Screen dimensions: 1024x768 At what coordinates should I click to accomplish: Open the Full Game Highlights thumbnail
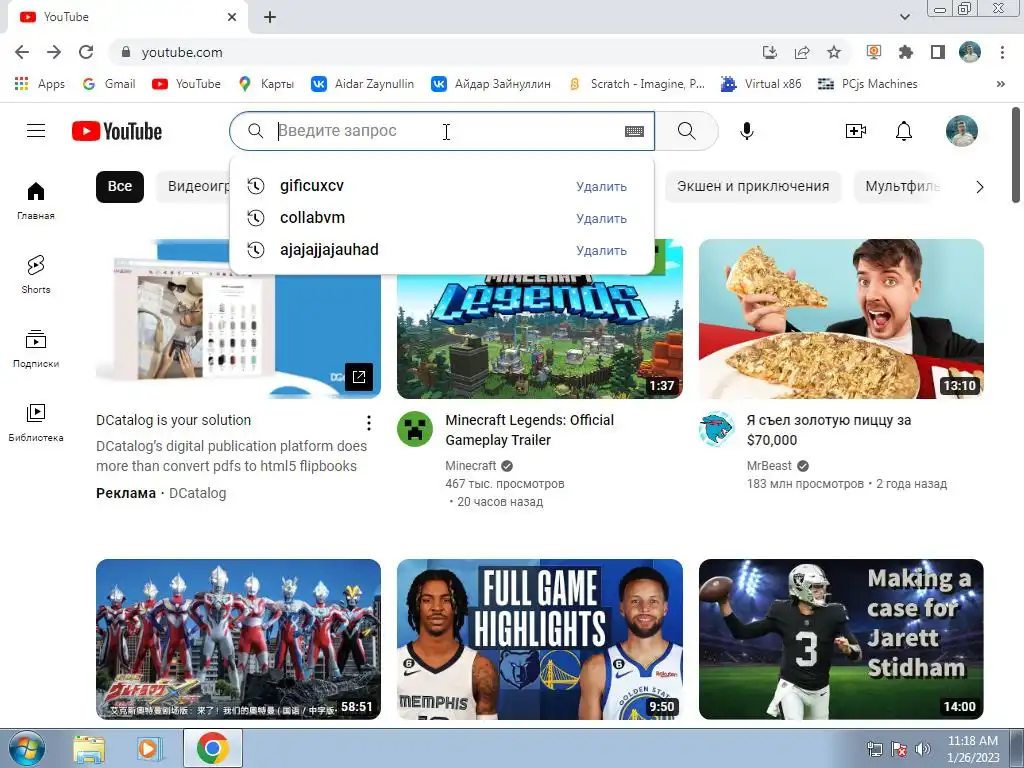(539, 639)
